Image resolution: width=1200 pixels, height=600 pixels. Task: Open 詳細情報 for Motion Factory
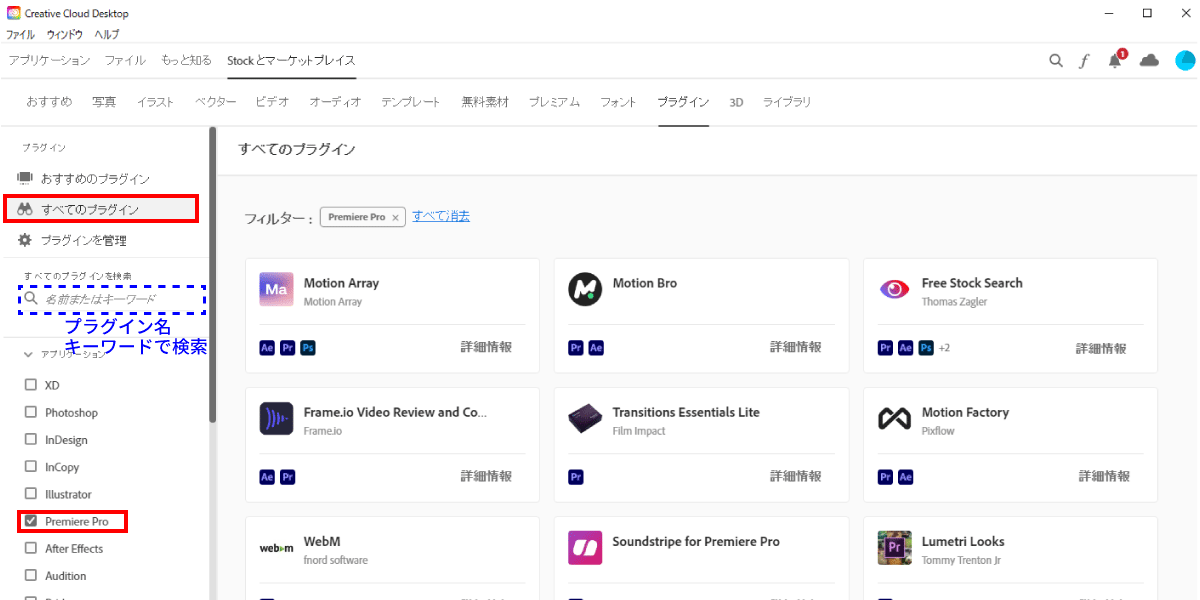(1104, 477)
